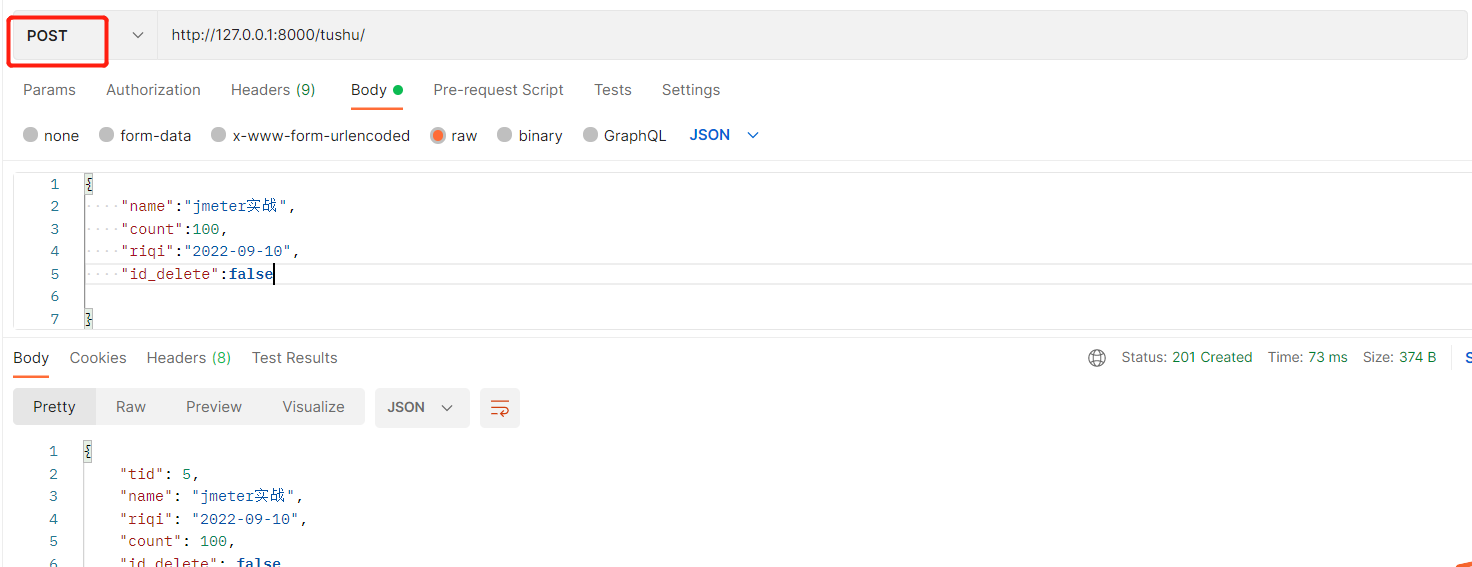1472x567 pixels.
Task: Select the form-data radio button
Action: [107, 135]
